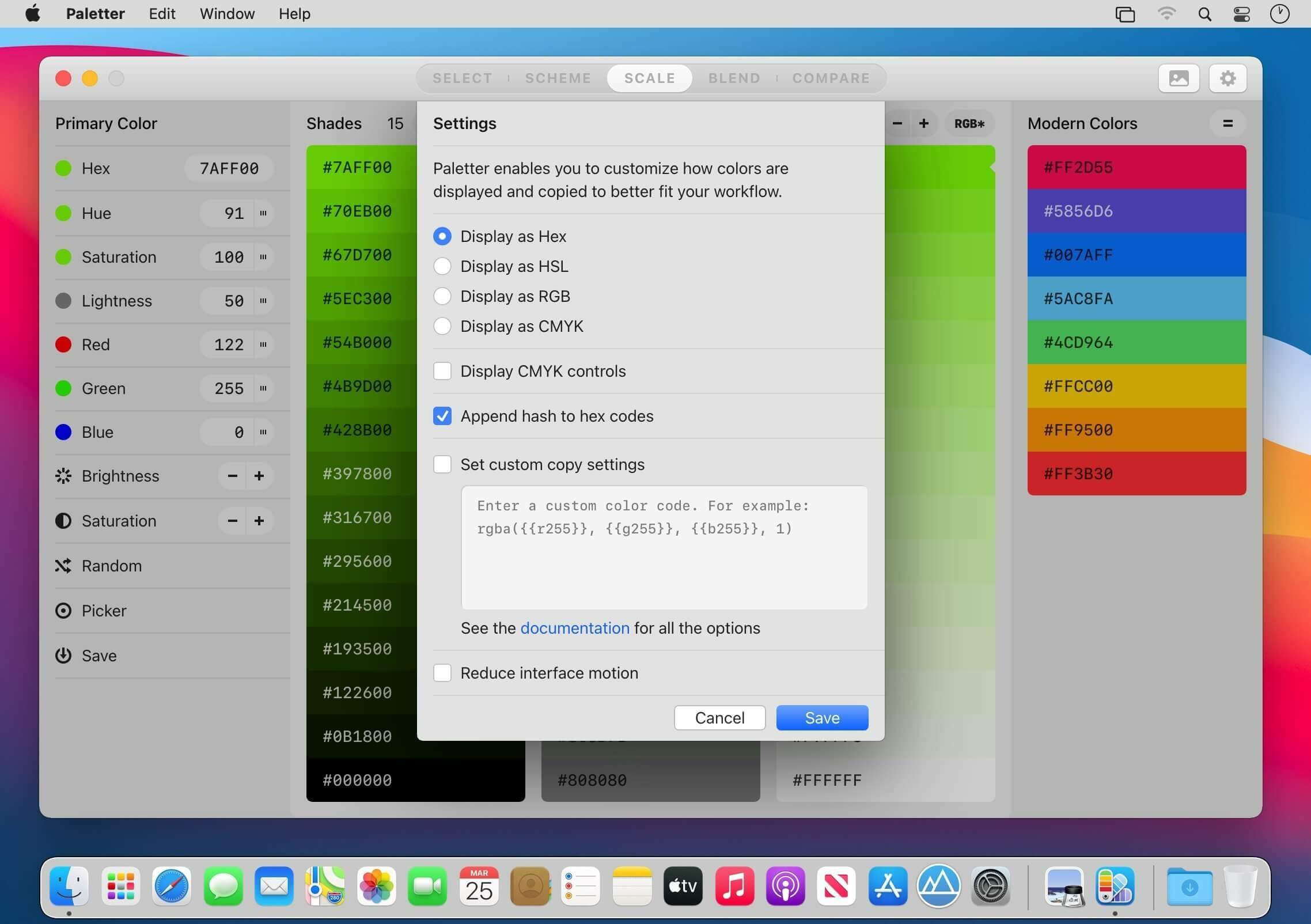The width and height of the screenshot is (1311, 924).
Task: Open System Preferences from the dock
Action: tap(990, 886)
